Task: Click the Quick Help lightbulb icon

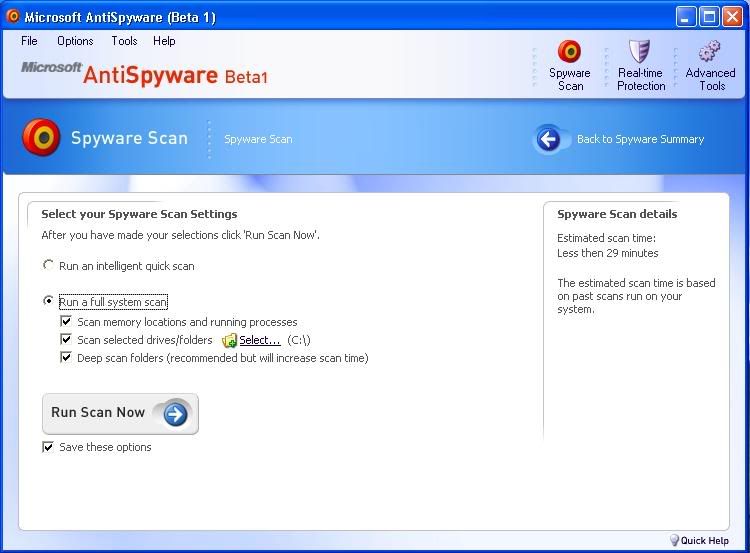Action: point(674,540)
